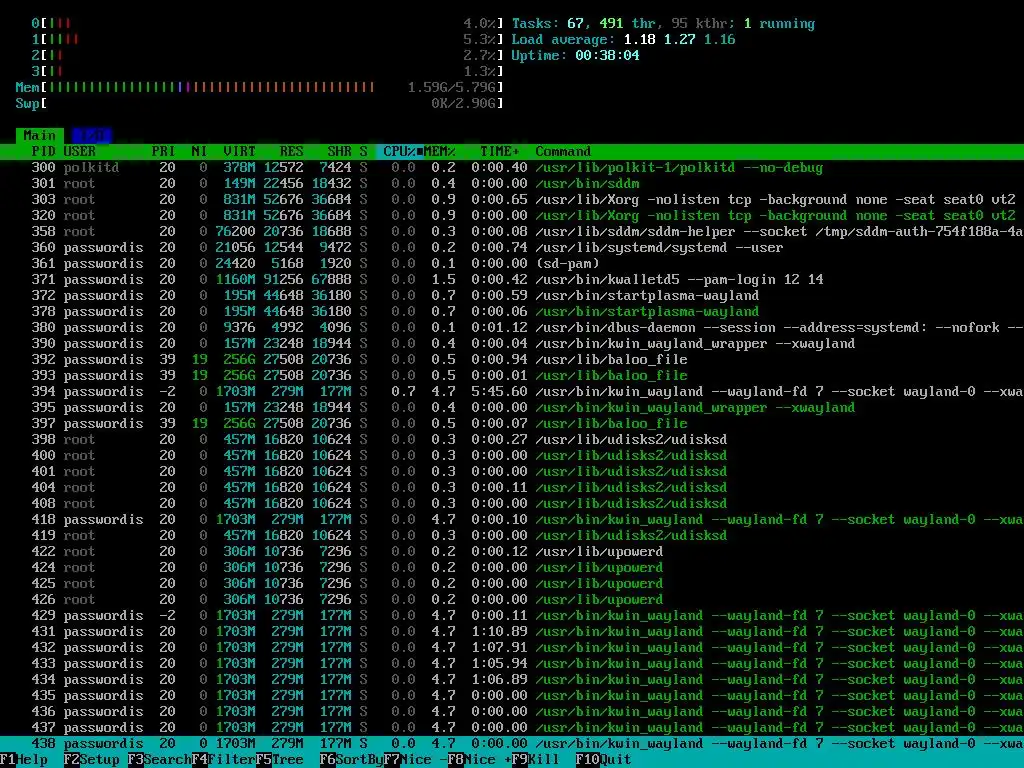Select kwin_wayland thread PID 418
Viewport: 1024px width, 768px height.
pos(512,520)
